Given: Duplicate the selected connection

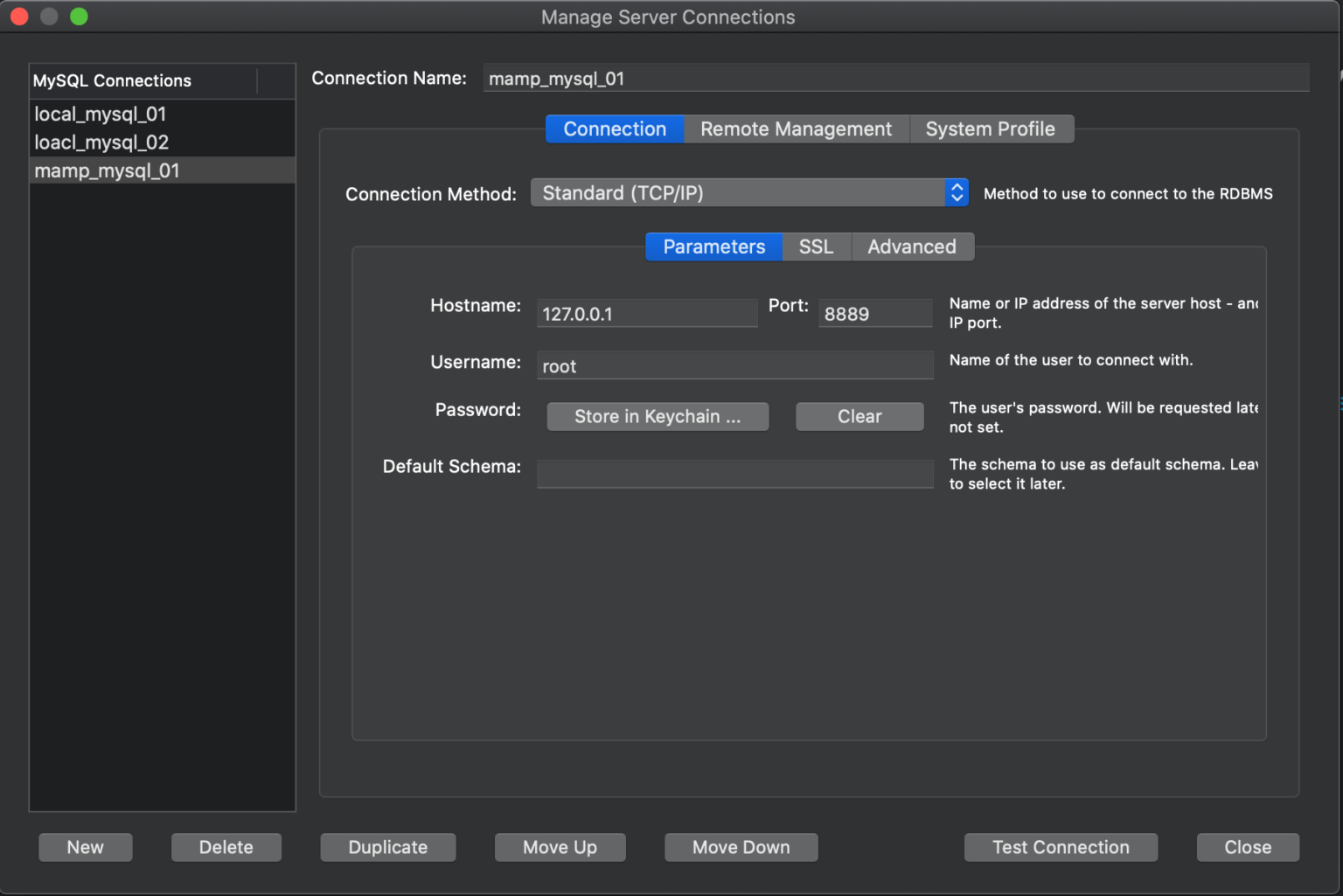Looking at the screenshot, I should click(x=387, y=847).
